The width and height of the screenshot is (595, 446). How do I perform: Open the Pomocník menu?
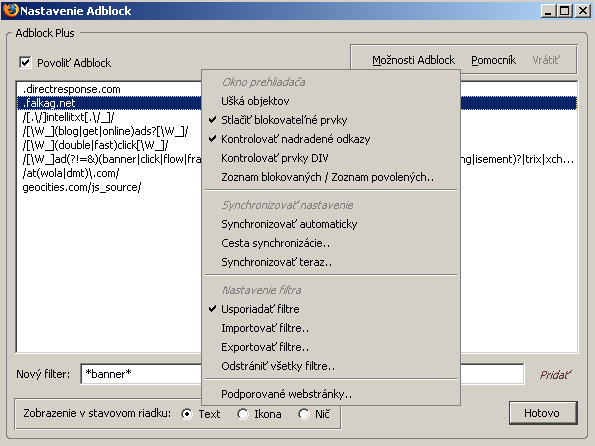(493, 60)
